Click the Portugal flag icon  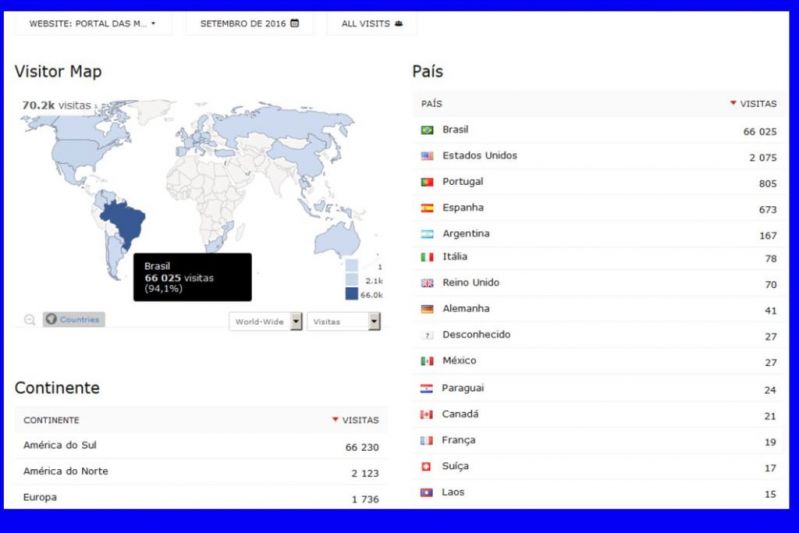point(427,182)
